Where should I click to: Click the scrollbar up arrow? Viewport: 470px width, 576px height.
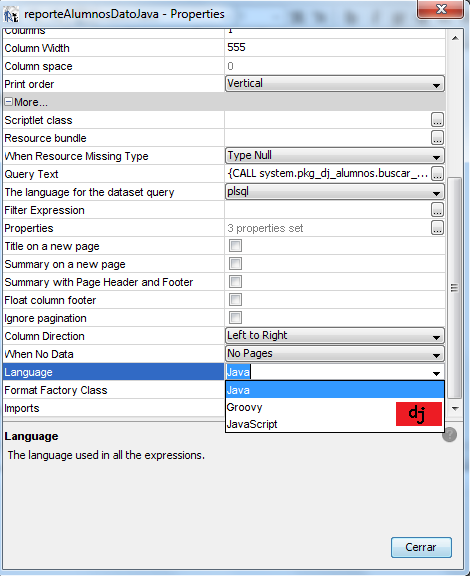pyautogui.click(x=455, y=38)
